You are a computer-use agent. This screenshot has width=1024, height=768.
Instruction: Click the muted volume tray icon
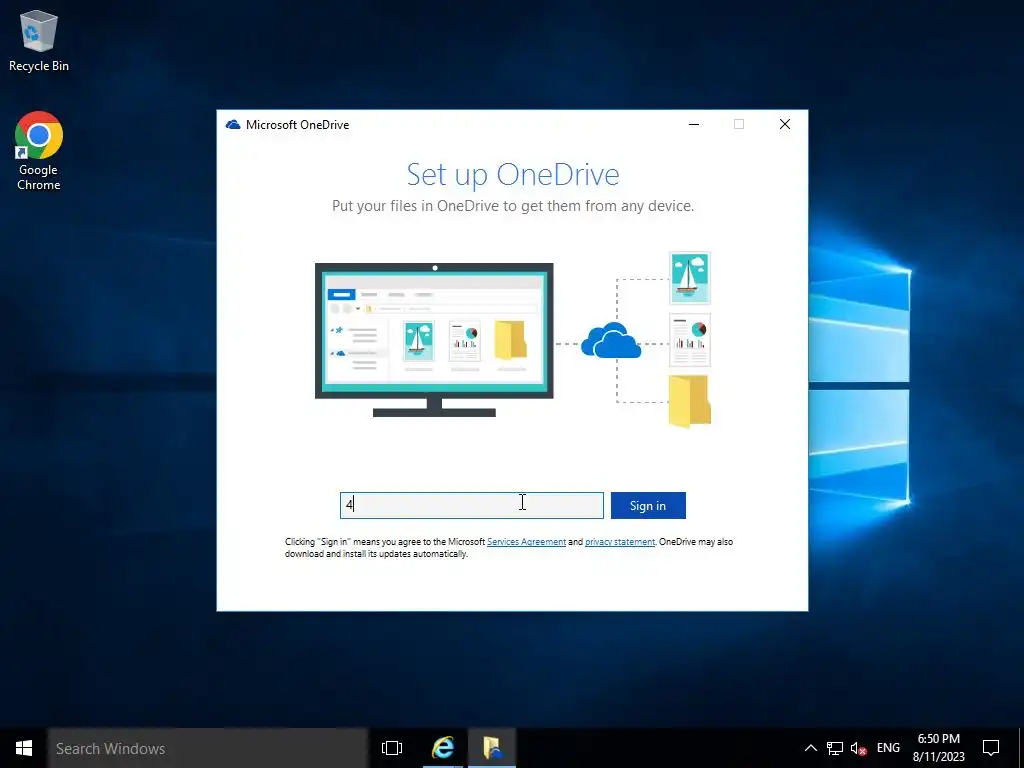click(x=858, y=748)
